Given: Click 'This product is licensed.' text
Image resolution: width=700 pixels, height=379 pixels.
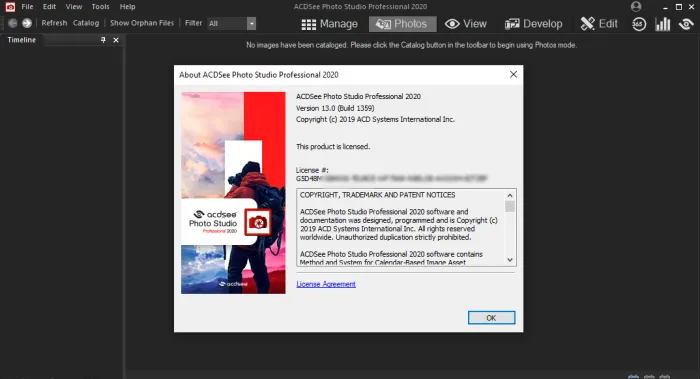Looking at the screenshot, I should (x=333, y=146).
